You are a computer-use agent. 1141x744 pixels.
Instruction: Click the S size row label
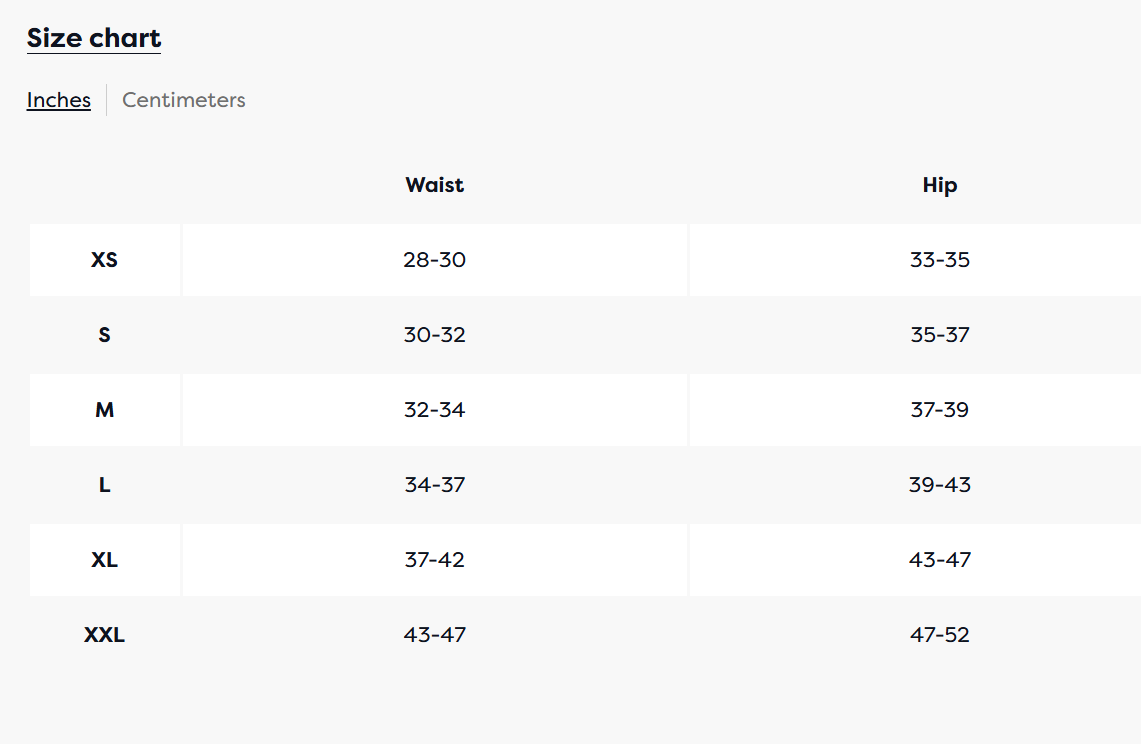104,335
